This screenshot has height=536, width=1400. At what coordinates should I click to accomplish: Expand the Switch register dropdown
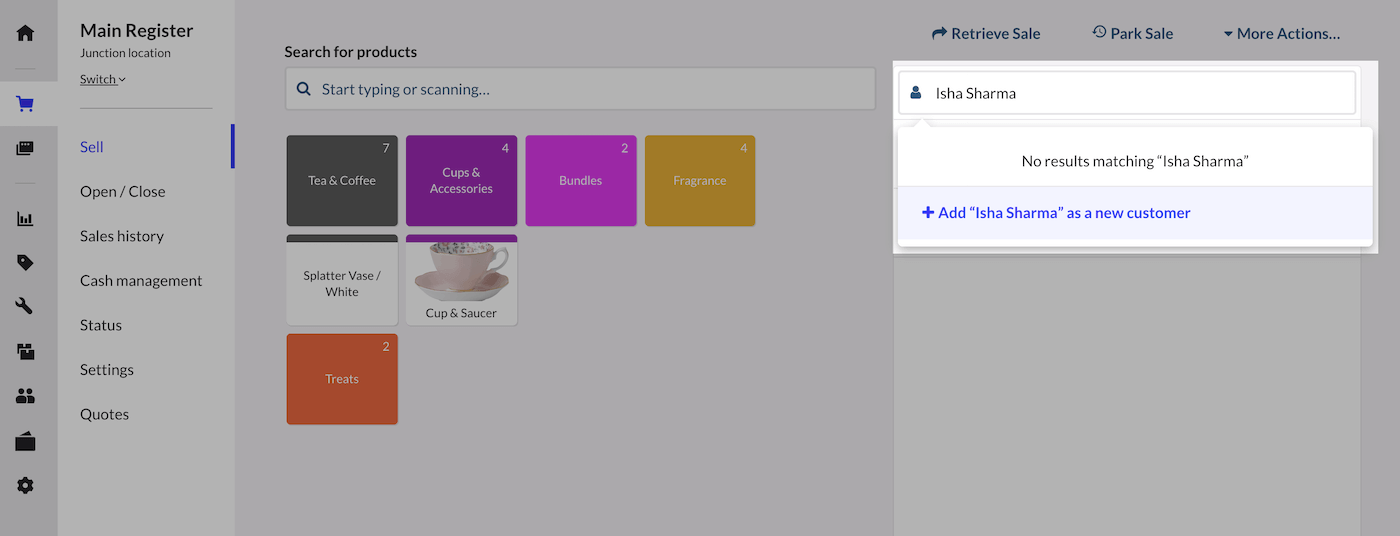pos(103,79)
